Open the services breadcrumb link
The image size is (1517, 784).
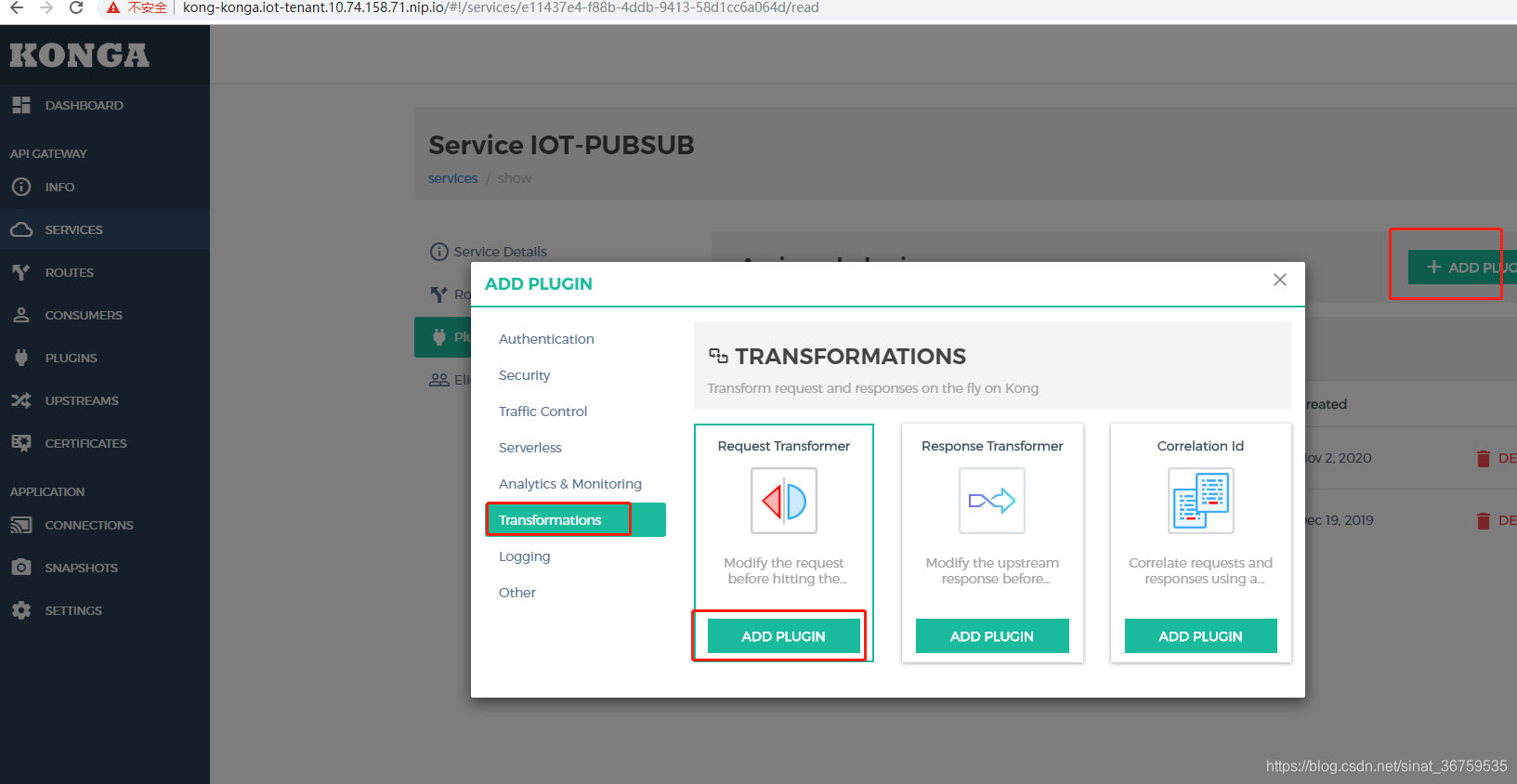(x=452, y=178)
